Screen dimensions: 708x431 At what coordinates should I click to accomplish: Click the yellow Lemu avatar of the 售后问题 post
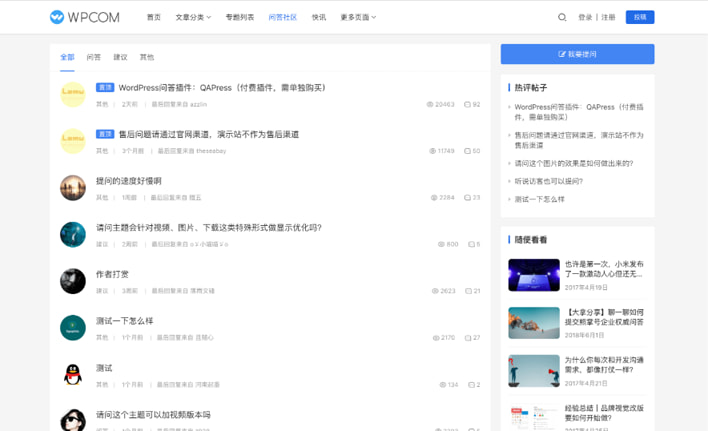tap(73, 141)
